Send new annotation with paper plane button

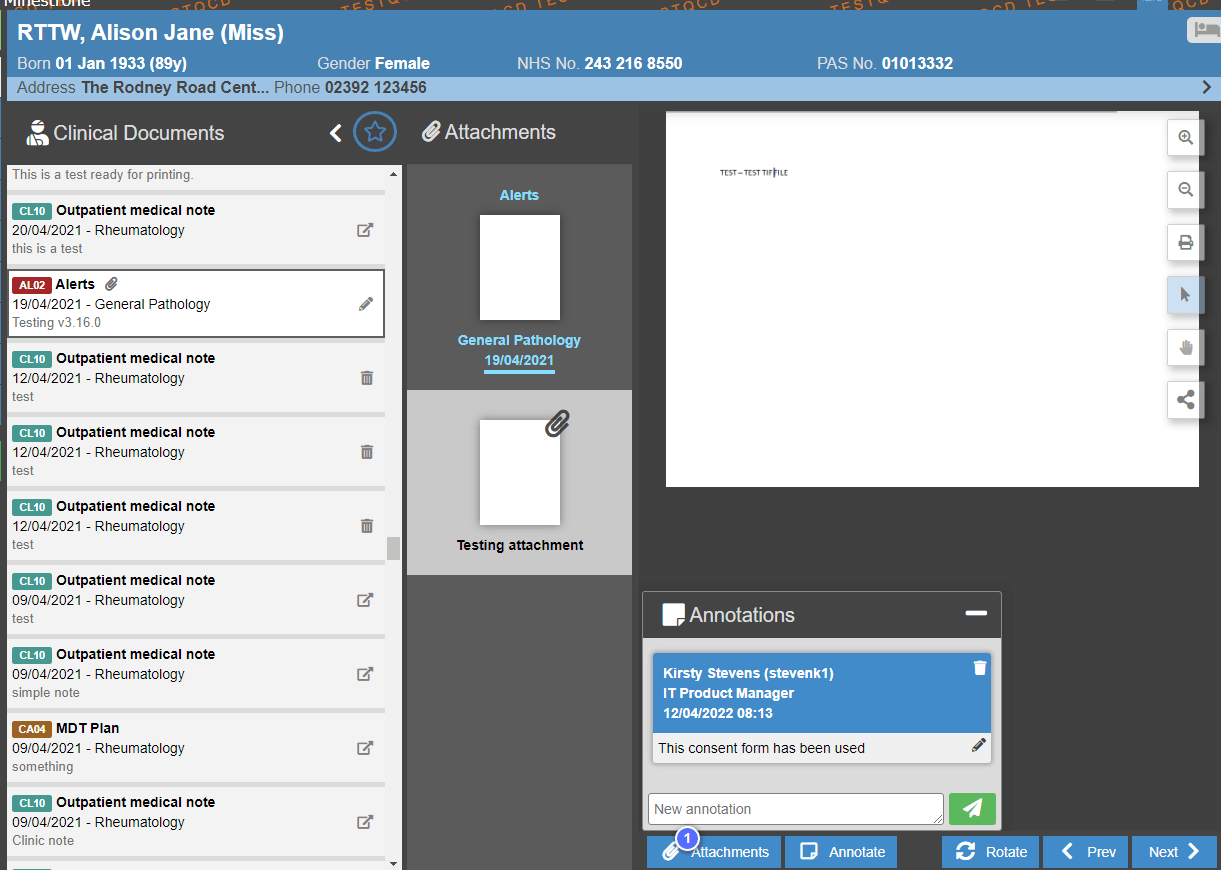click(972, 809)
